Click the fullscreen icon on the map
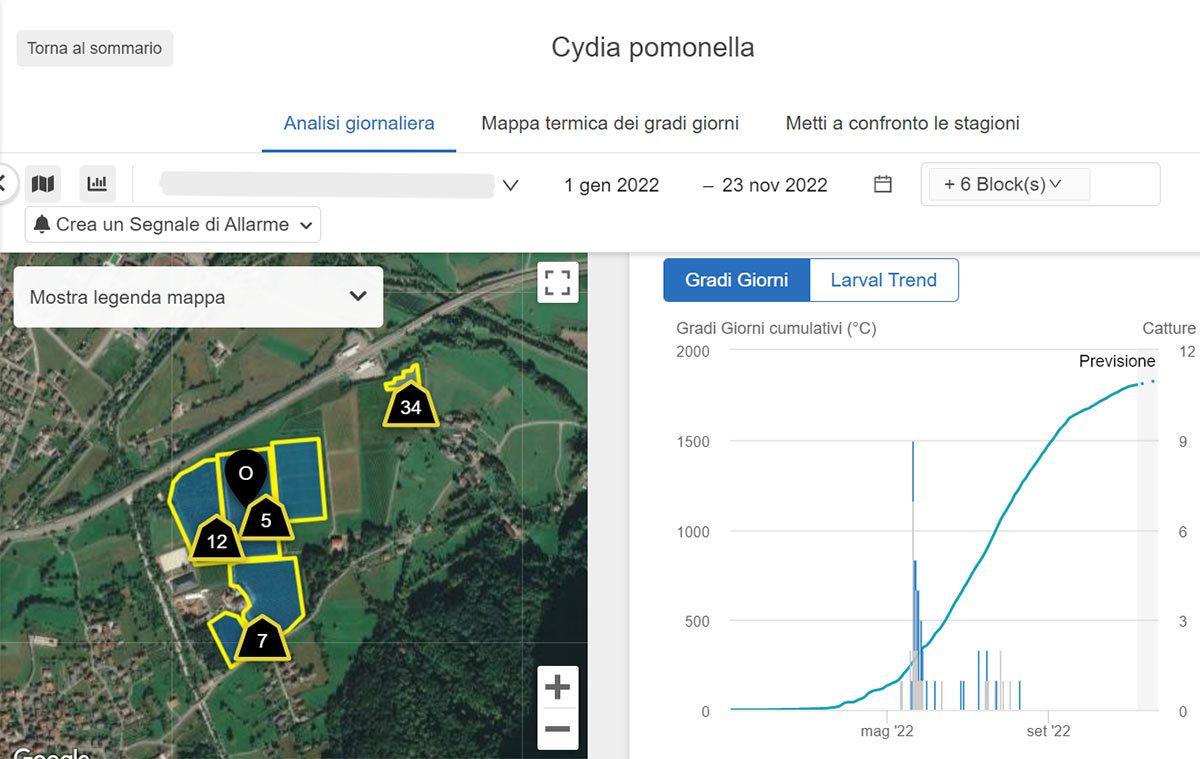This screenshot has height=759, width=1200. 557,282
